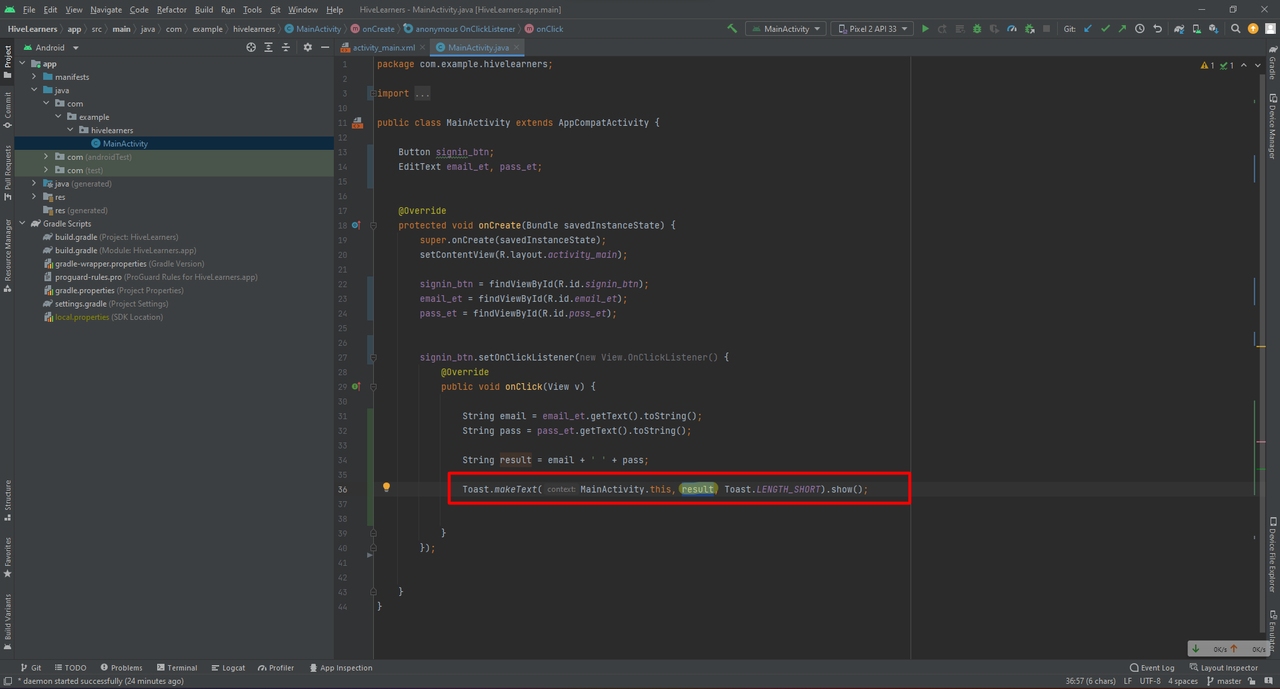Viewport: 1280px width, 689px height.
Task: Toggle the Structure side panel
Action: (7, 501)
